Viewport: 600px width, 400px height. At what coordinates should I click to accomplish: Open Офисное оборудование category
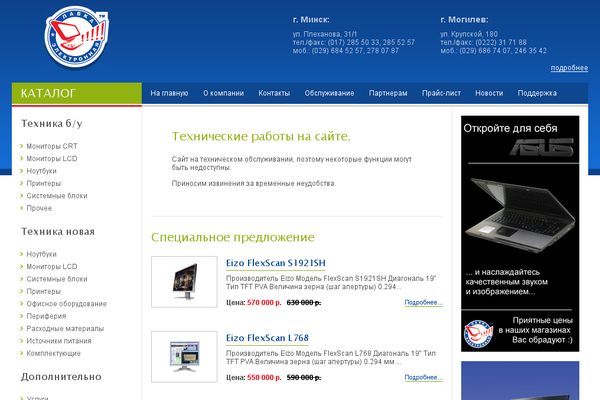click(x=67, y=304)
